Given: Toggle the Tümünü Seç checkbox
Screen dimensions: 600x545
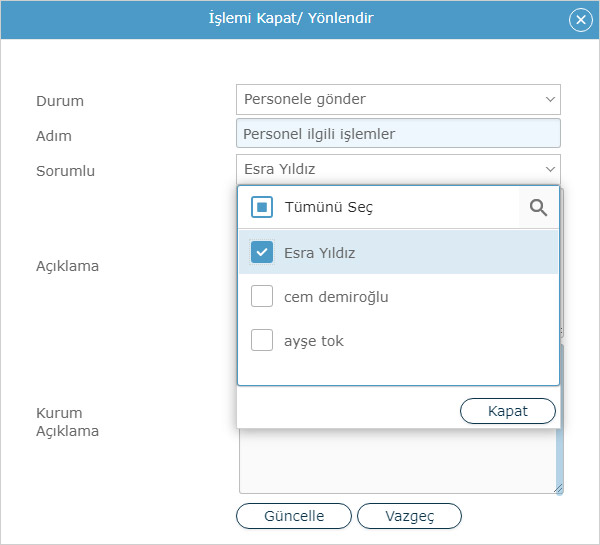Looking at the screenshot, I should pyautogui.click(x=262, y=207).
